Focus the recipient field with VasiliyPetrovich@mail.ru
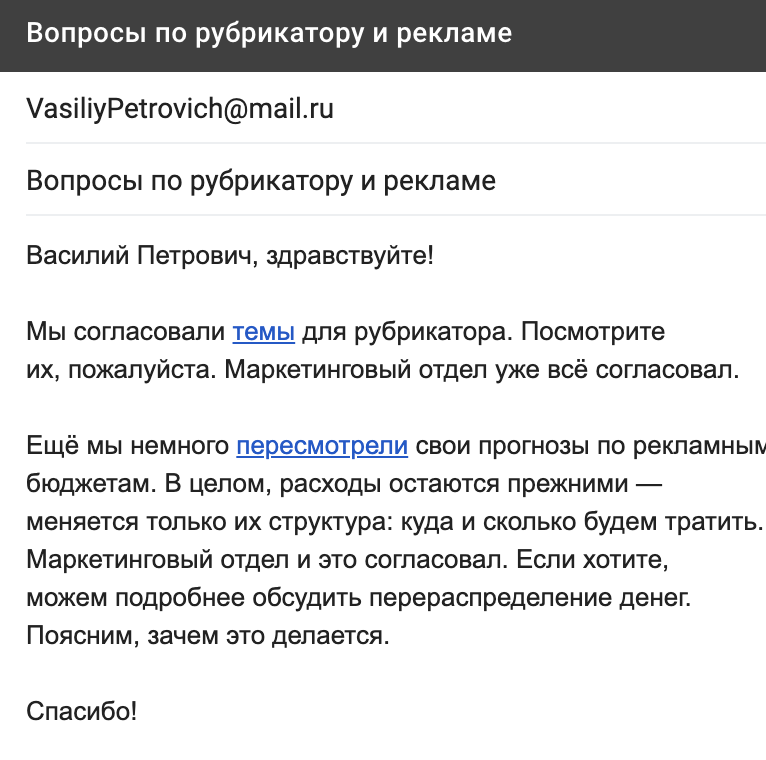 pos(396,108)
